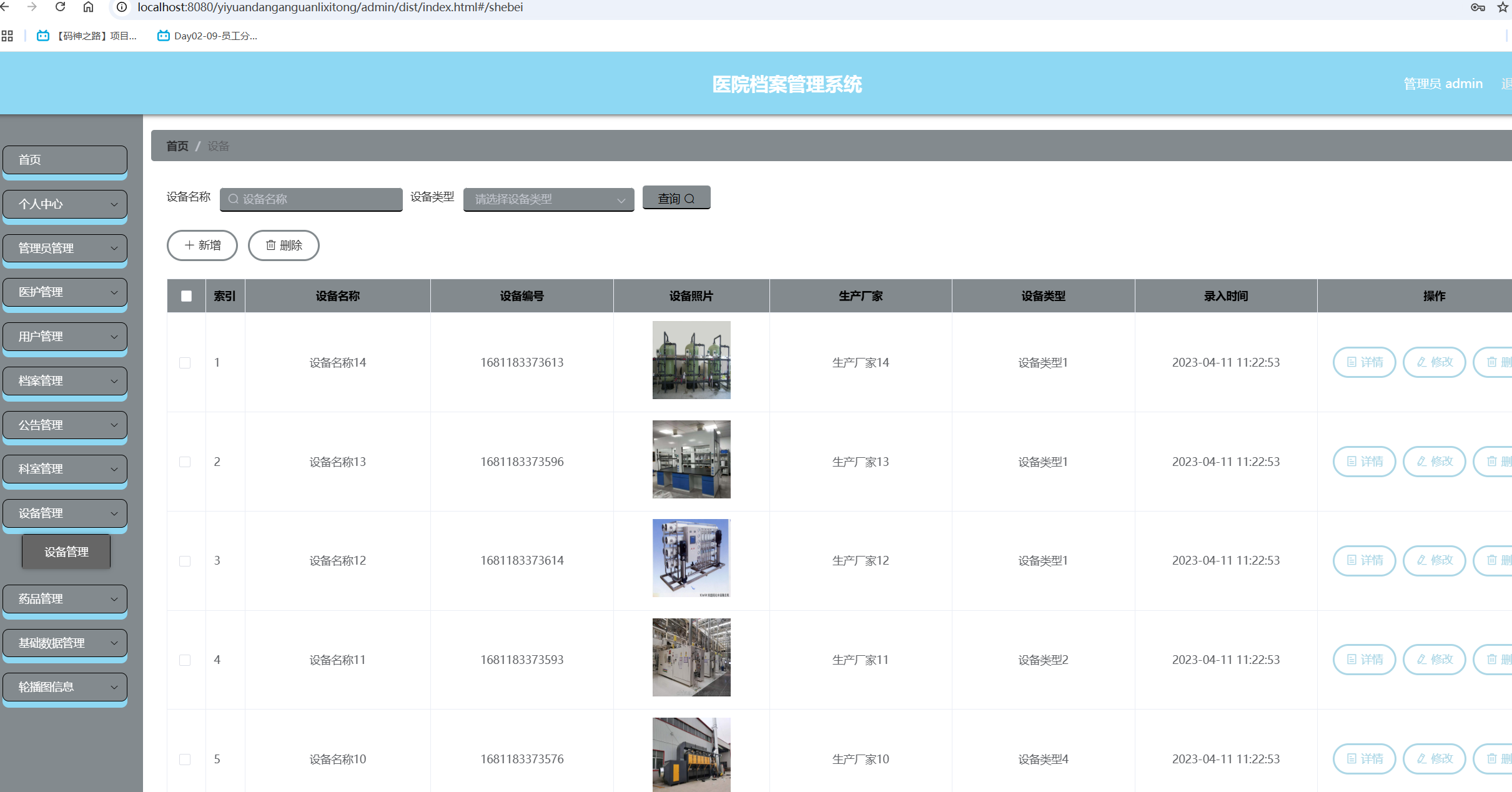Expand the 基础数据管理 sidebar menu
The image size is (1512, 792).
[x=65, y=643]
